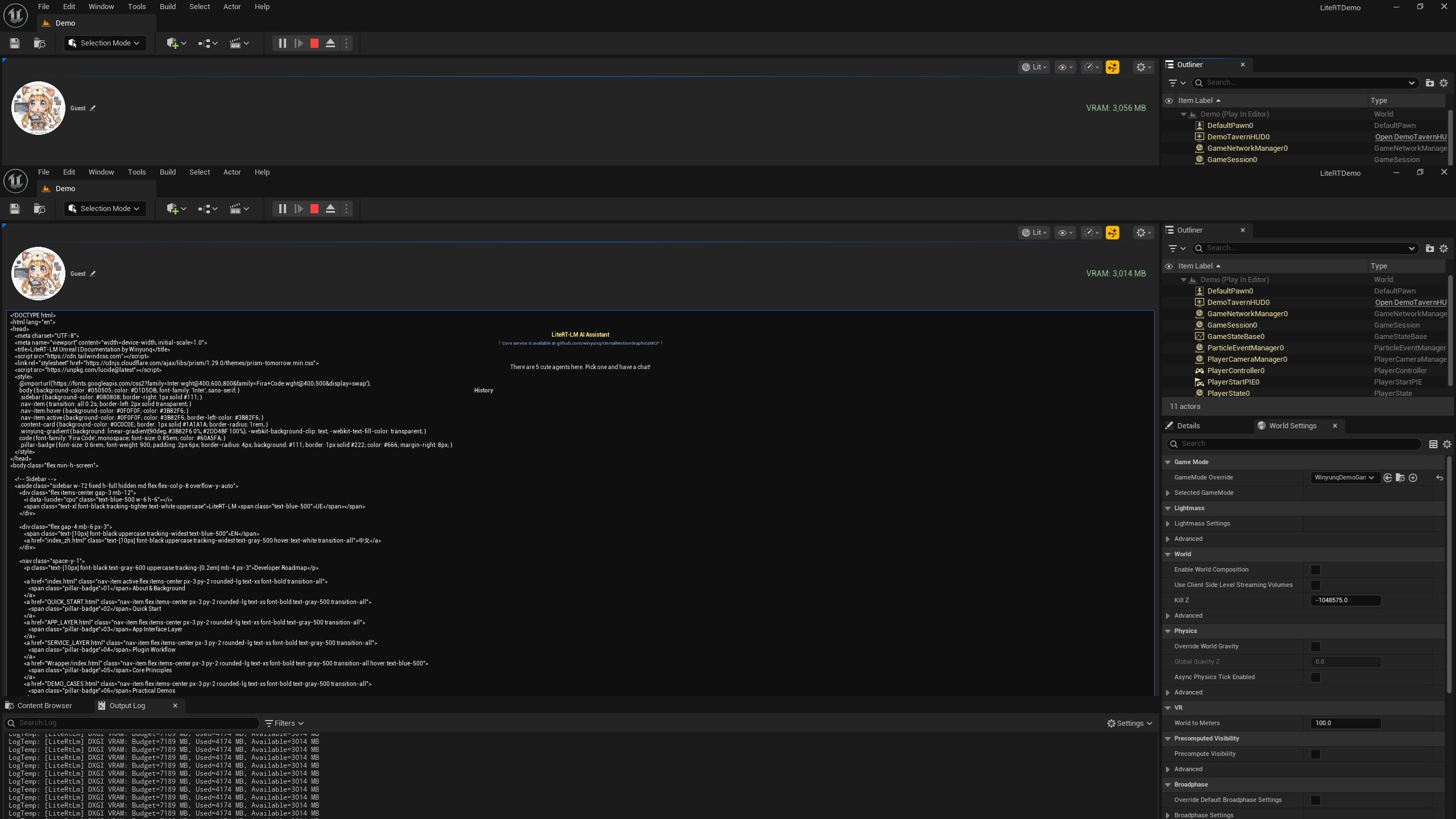The height and width of the screenshot is (819, 1456).
Task: Click the yellow sparkle icon in the lower viewport
Action: coord(1112,233)
